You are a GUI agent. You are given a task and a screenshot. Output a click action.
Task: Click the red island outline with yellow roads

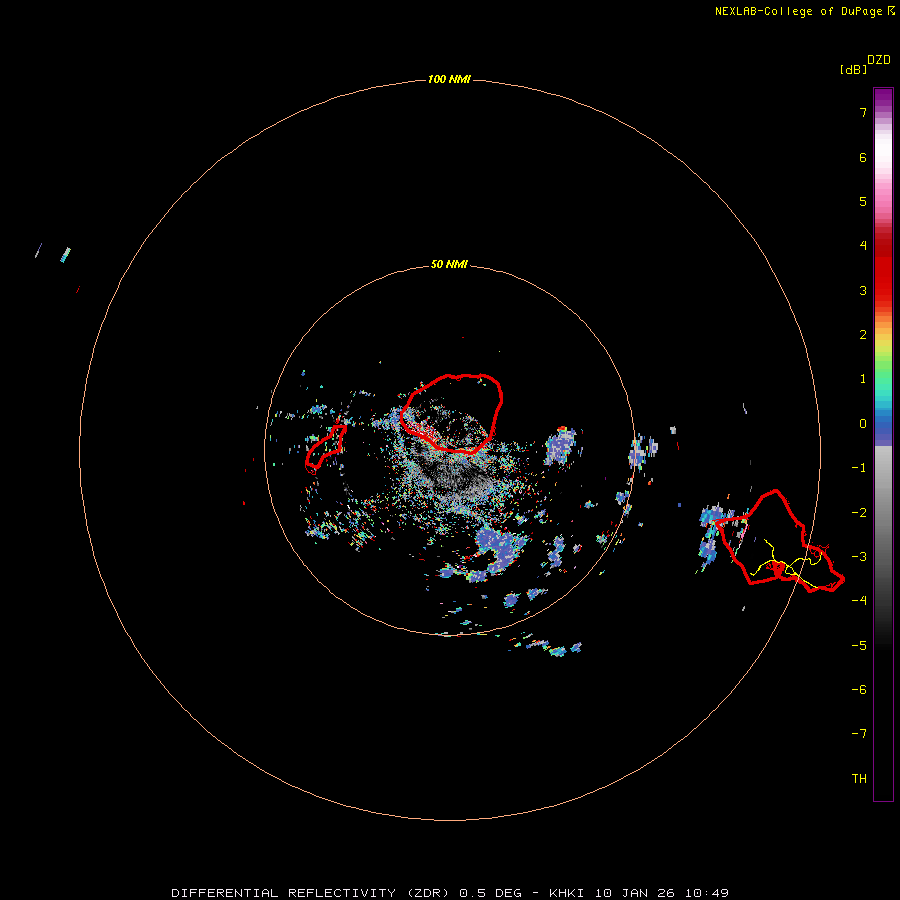(779, 541)
